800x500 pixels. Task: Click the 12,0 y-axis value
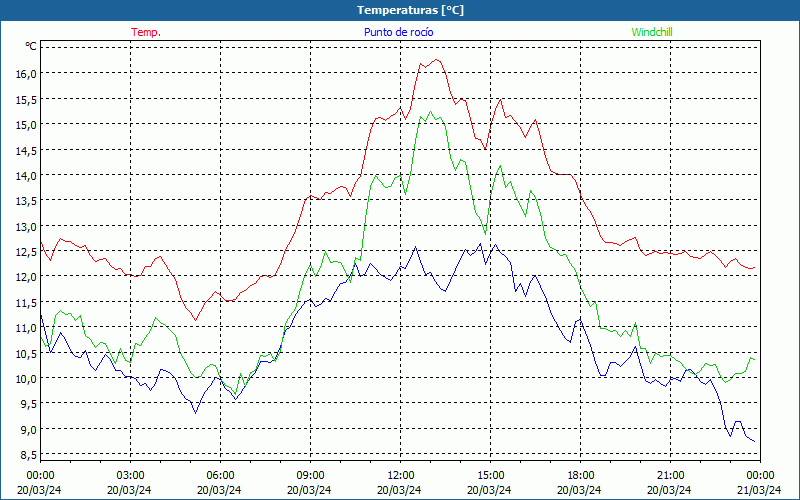point(27,277)
